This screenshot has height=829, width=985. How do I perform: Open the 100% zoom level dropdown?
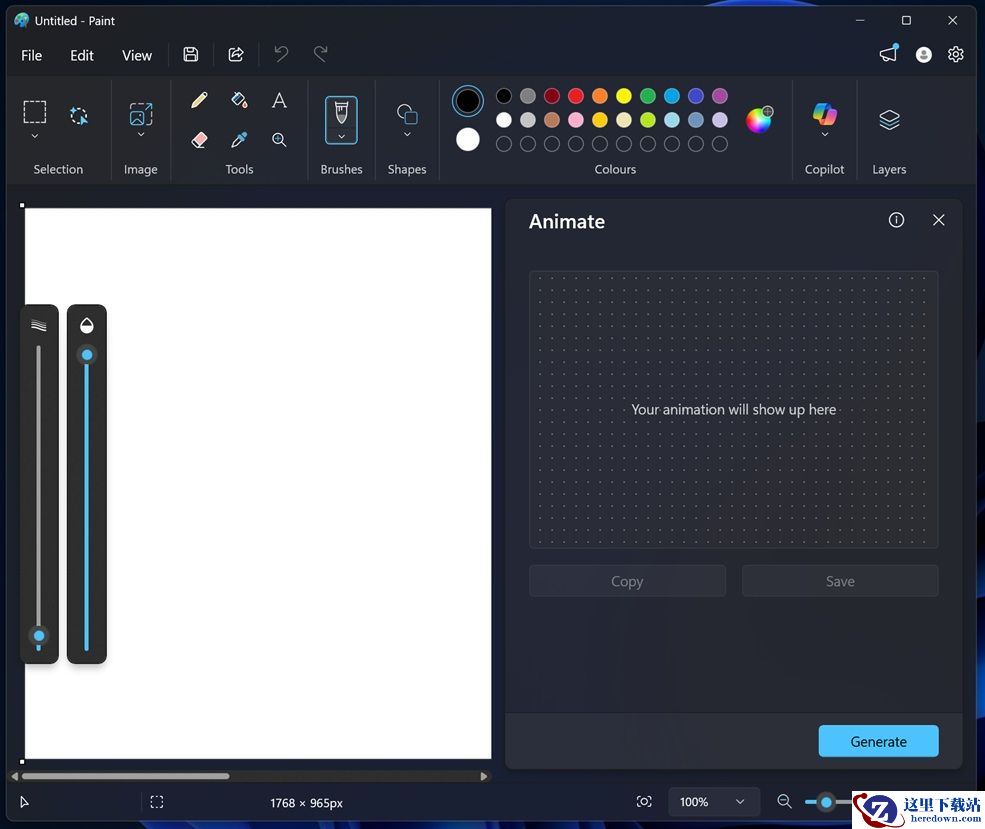pos(713,802)
